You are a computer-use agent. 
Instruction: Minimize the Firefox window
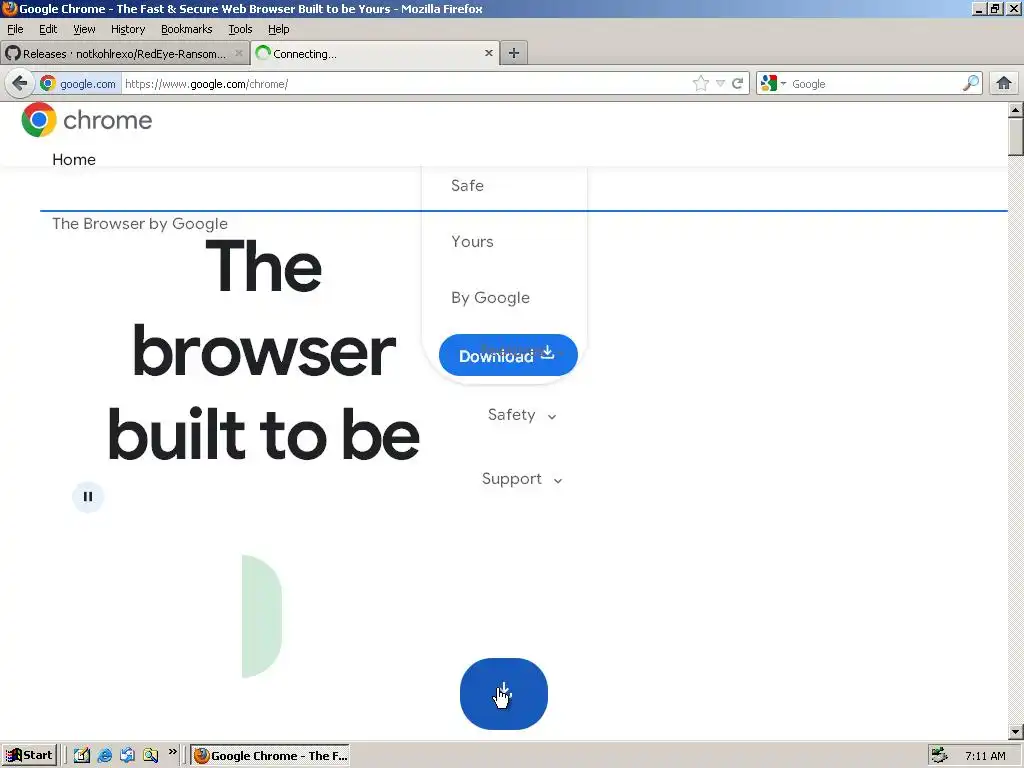(x=979, y=8)
